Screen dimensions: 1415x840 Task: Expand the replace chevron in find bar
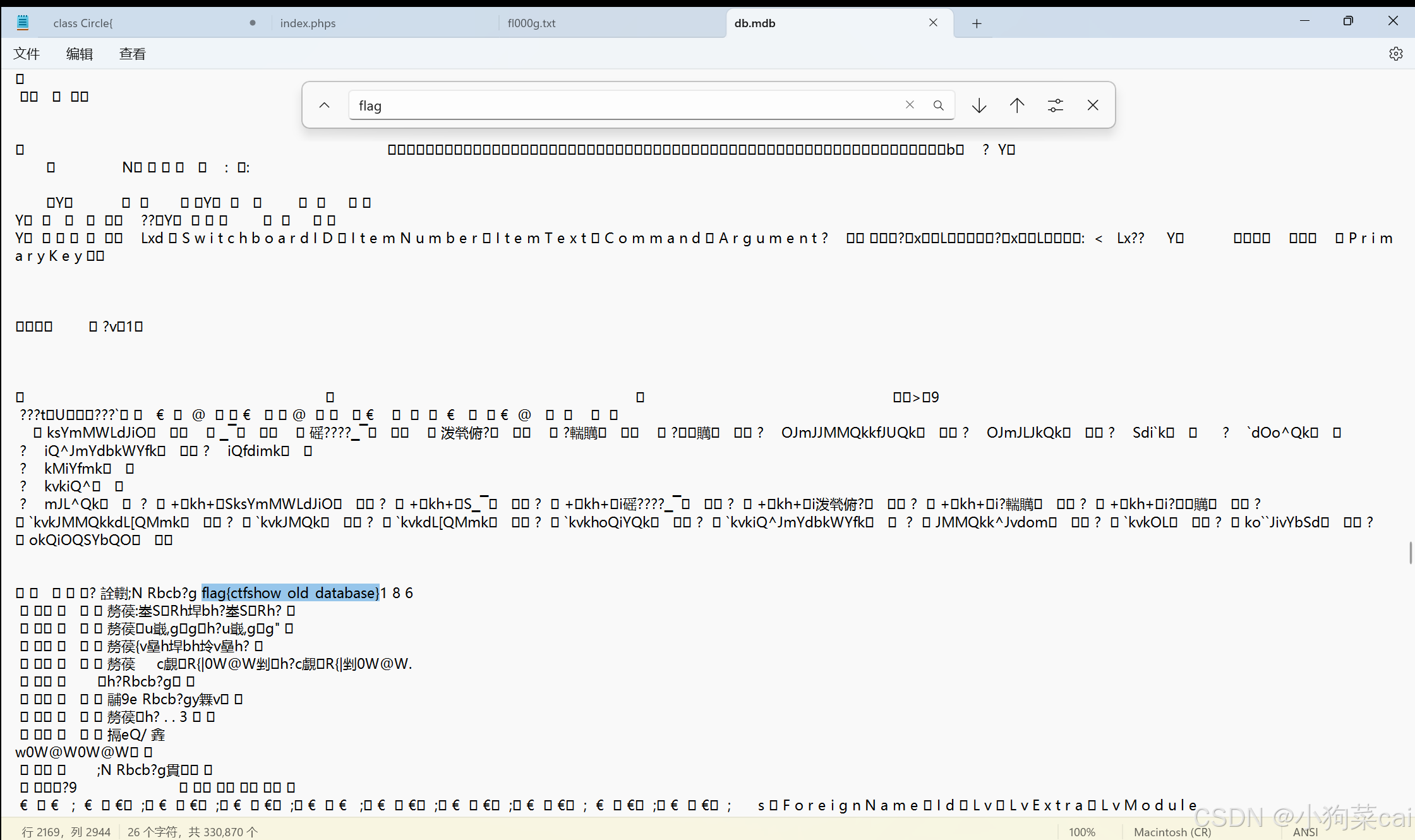coord(325,105)
